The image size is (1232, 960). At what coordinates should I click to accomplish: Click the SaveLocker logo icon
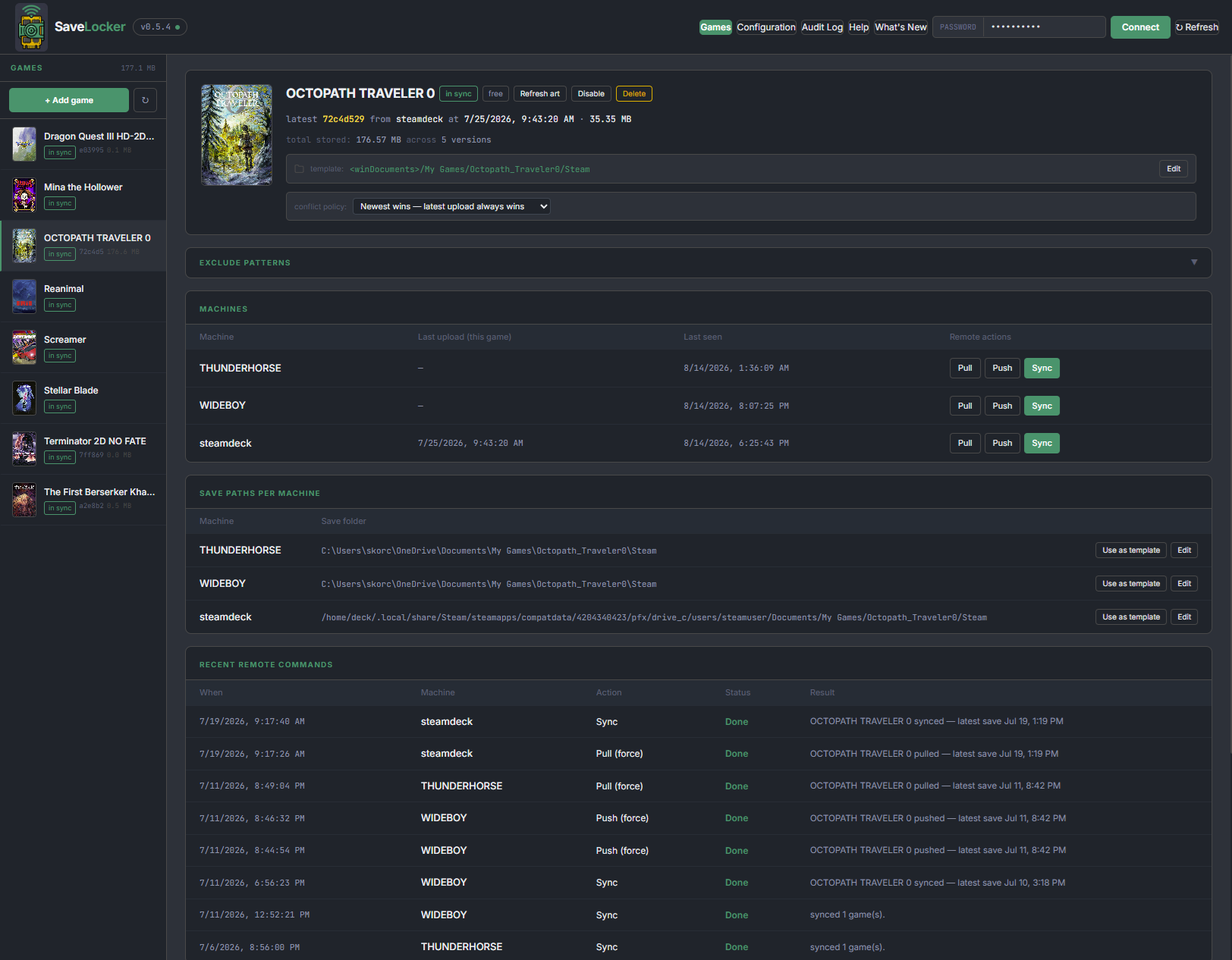31,27
